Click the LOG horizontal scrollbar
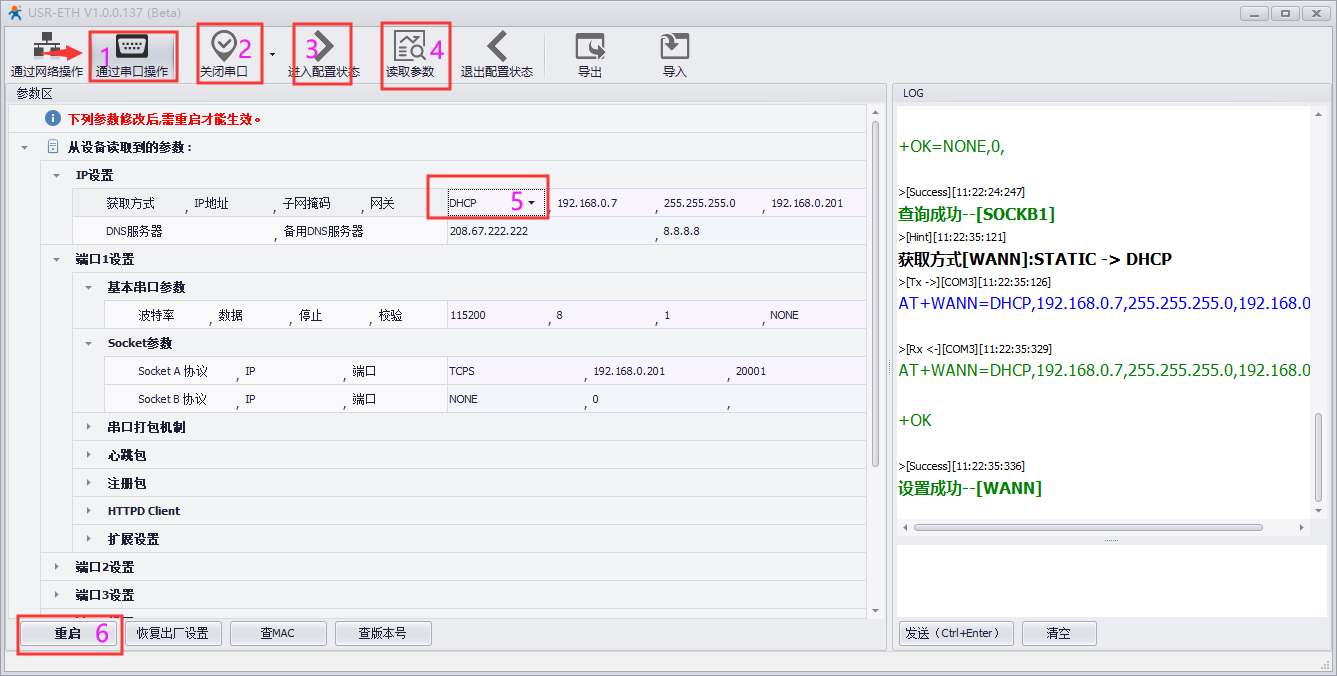1337x676 pixels. click(x=1100, y=527)
